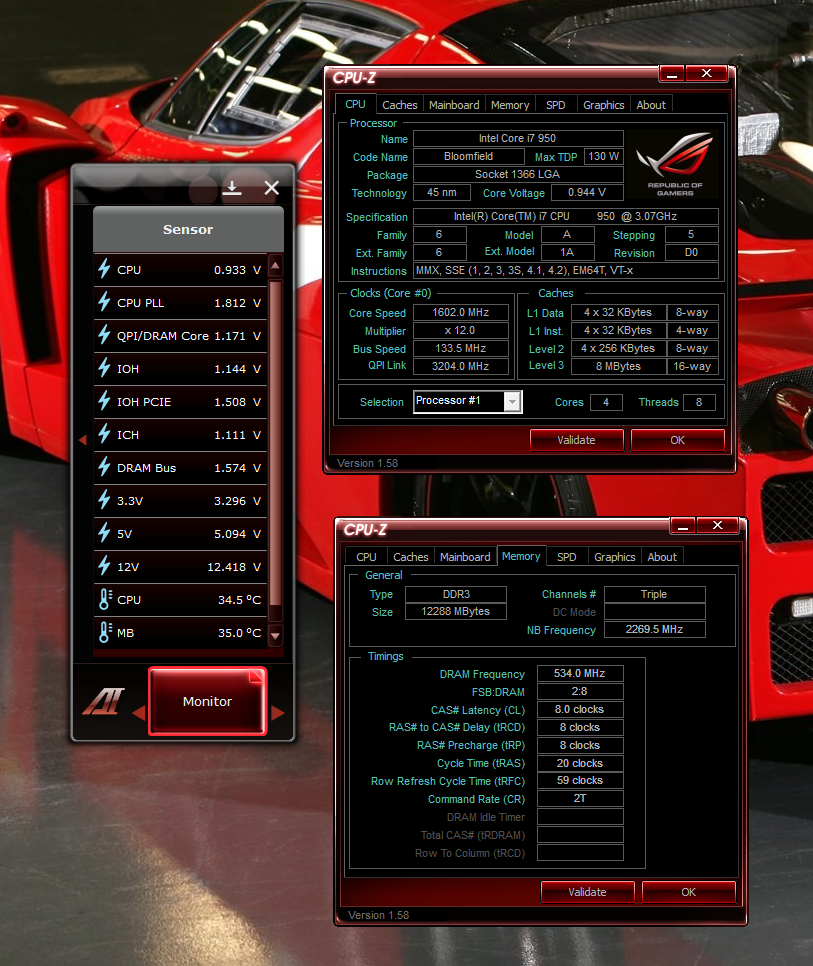Click the Code Name value Bloomfield
Screen dimensions: 813x966
point(468,156)
